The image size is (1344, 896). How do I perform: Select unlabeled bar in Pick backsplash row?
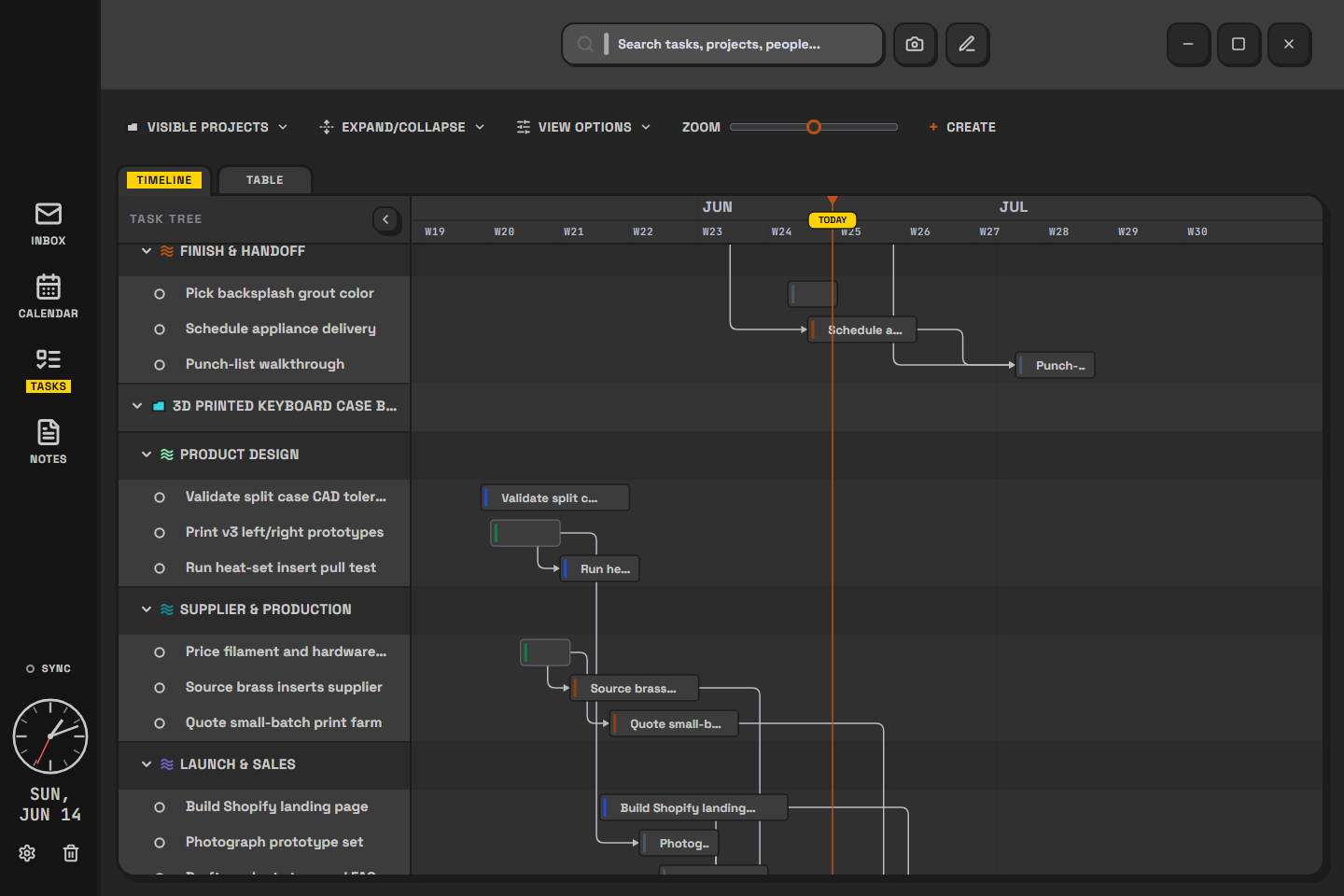[813, 294]
